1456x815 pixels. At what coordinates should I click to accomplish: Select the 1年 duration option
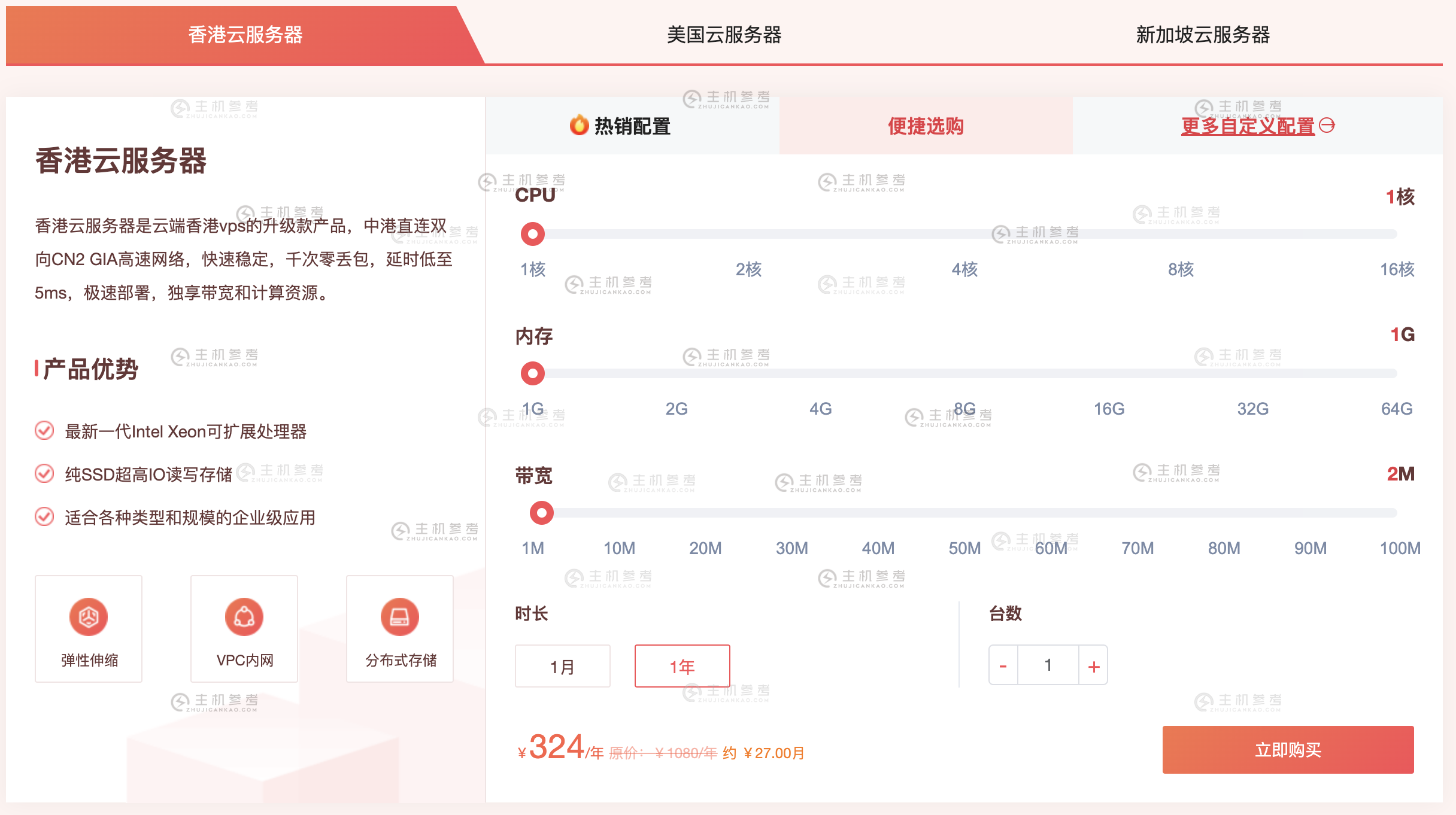682,665
